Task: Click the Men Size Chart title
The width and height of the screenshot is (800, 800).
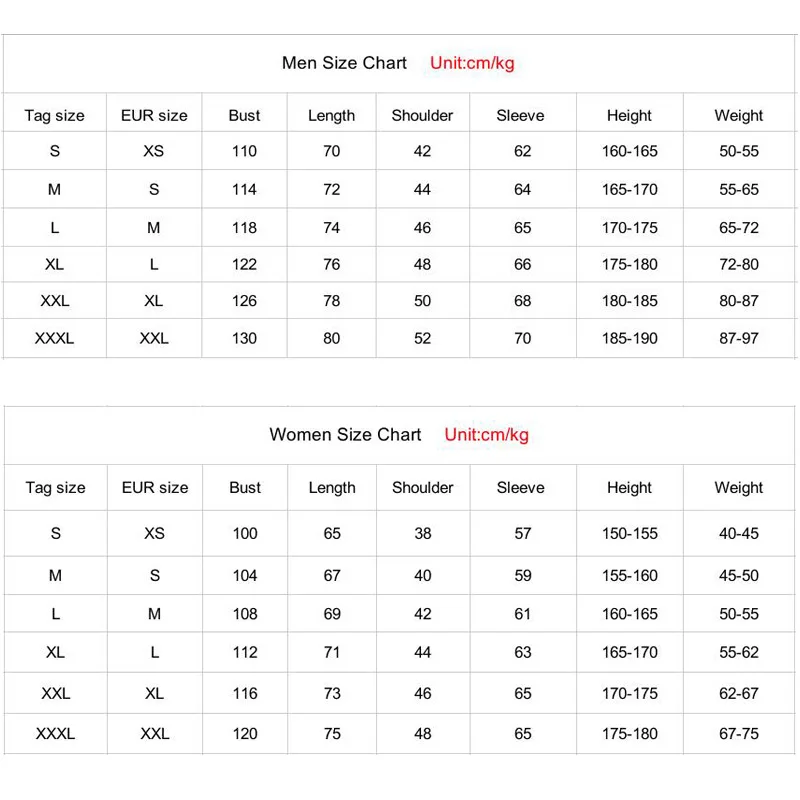Action: point(344,63)
